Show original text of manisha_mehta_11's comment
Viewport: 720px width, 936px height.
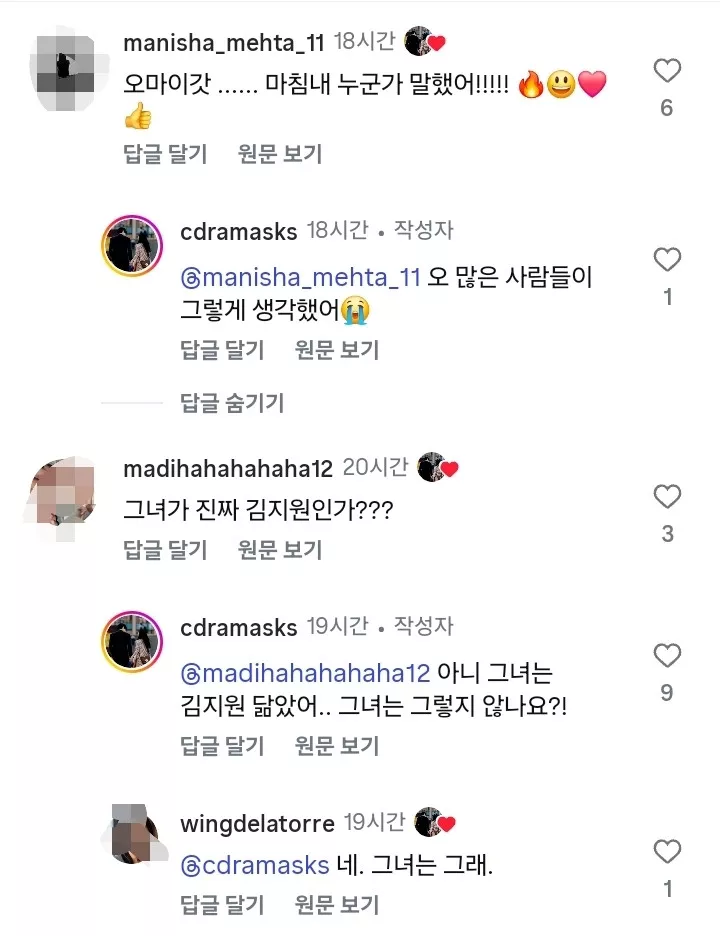pos(280,154)
